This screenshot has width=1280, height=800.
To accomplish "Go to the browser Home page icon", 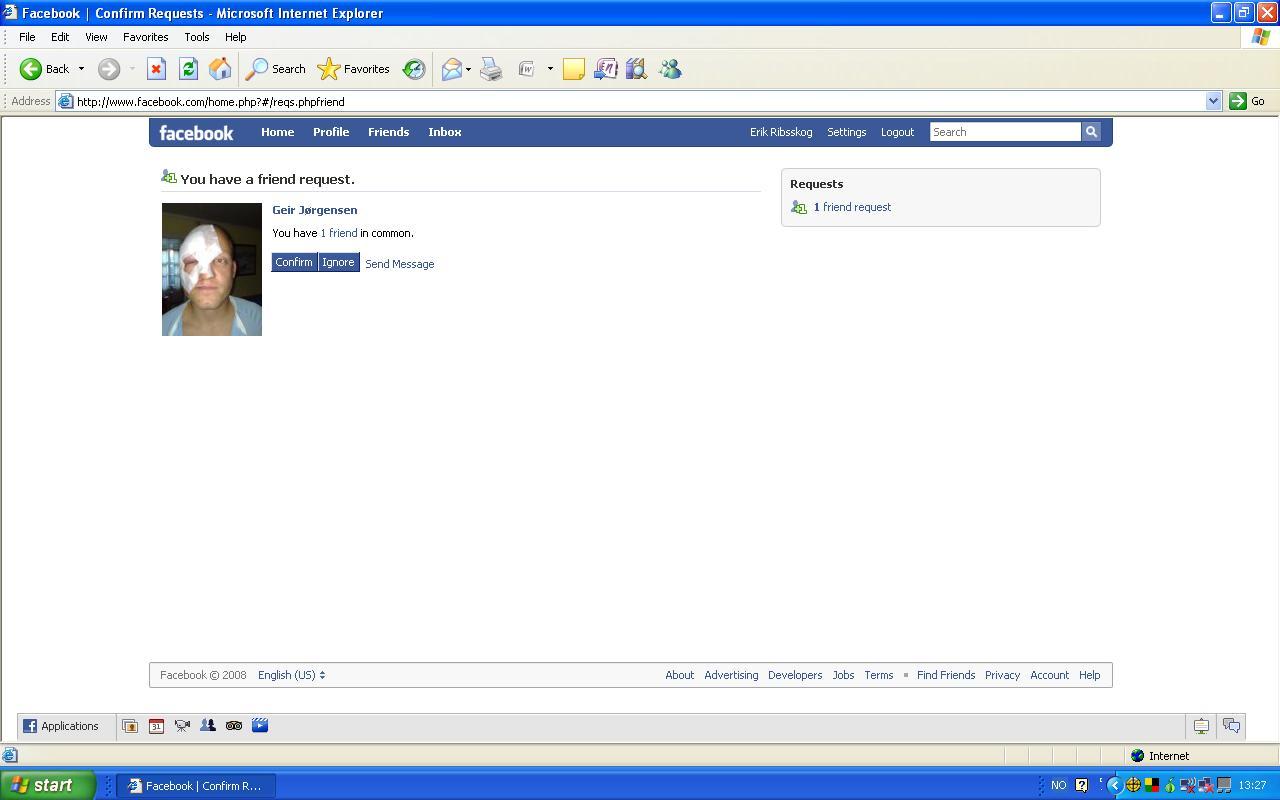I will point(220,69).
